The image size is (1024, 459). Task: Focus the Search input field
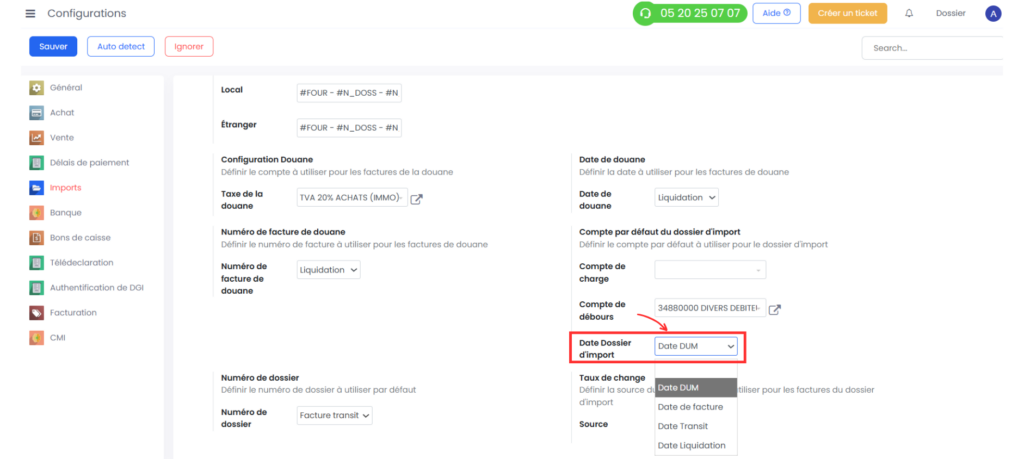933,48
